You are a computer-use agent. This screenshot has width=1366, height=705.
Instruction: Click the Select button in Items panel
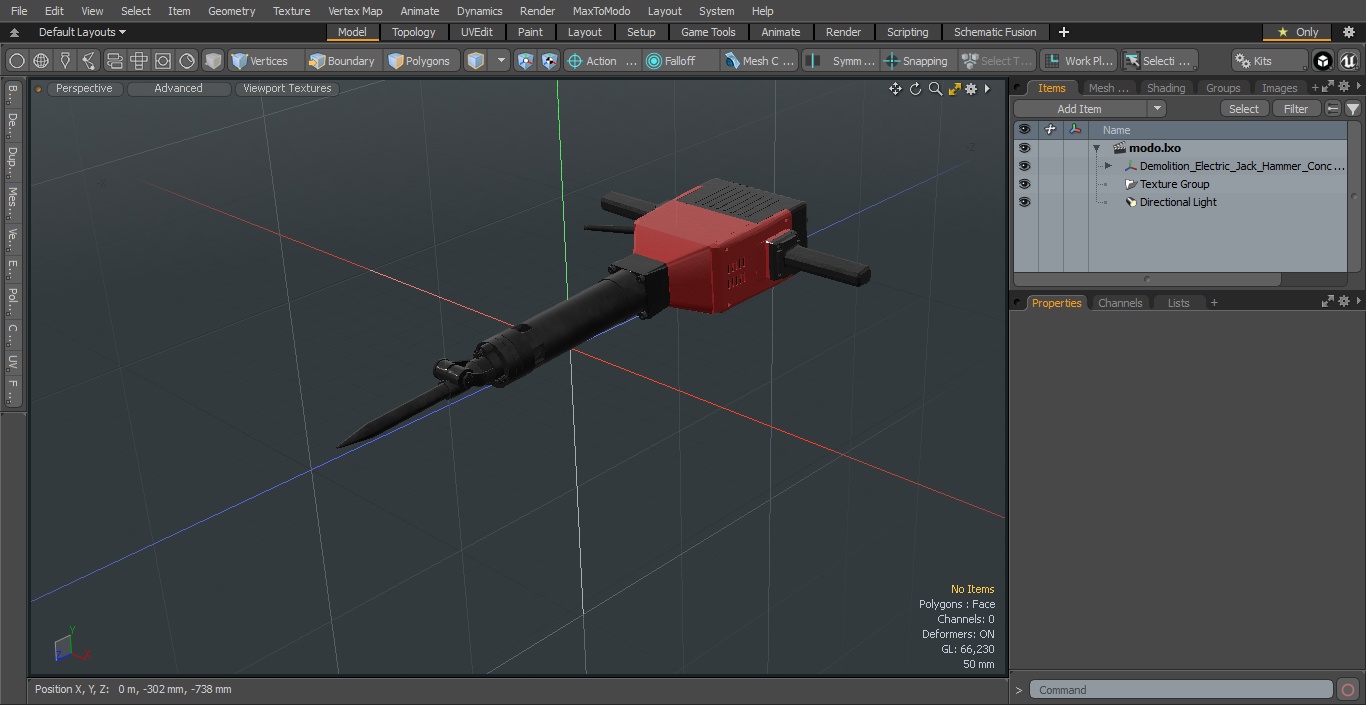click(1244, 109)
